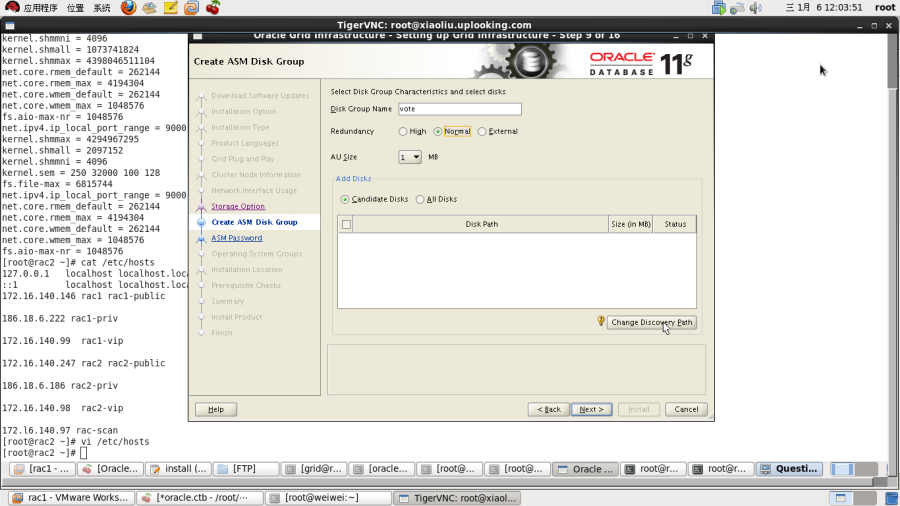Switch to *oracle.ctb - /root/ window
900x506 pixels.
pyautogui.click(x=200, y=498)
